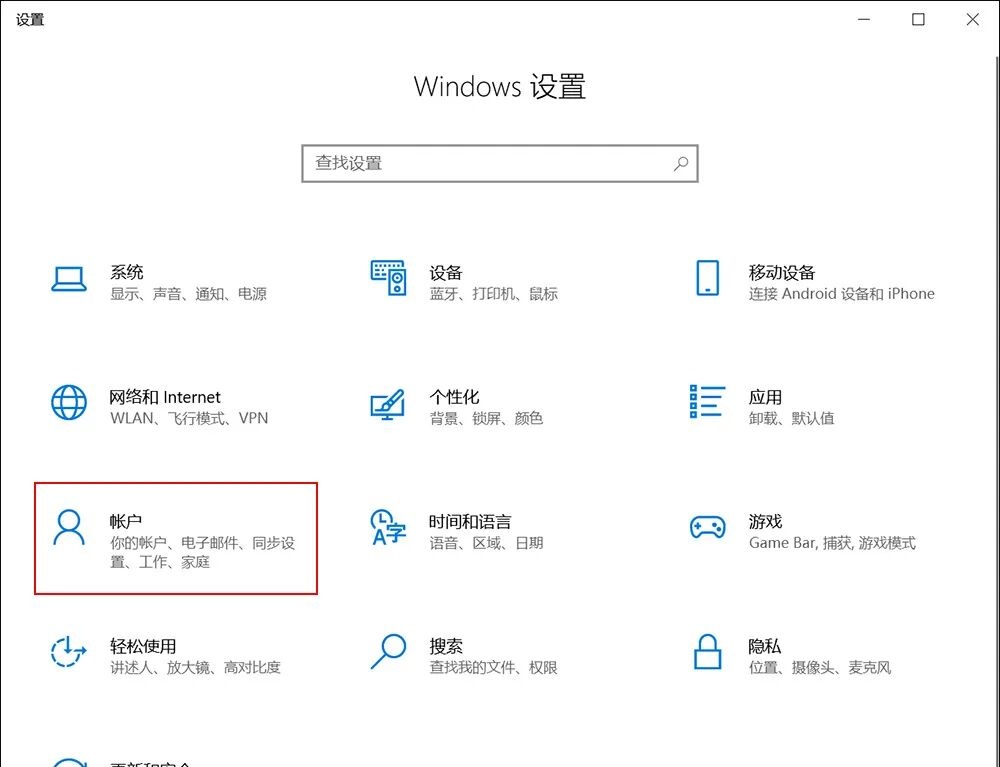1000x767 pixels.
Task: Click the 设备 keyboard and speaker icon
Action: click(388, 278)
